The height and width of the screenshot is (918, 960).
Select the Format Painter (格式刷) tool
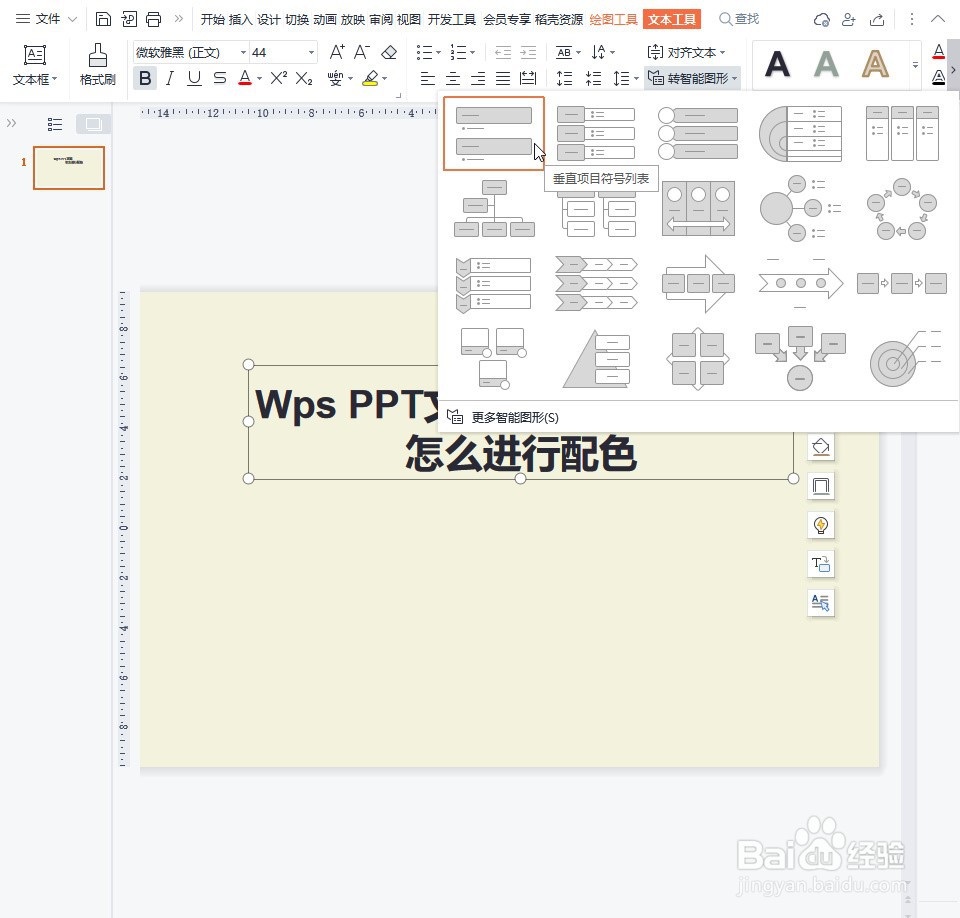pos(97,64)
